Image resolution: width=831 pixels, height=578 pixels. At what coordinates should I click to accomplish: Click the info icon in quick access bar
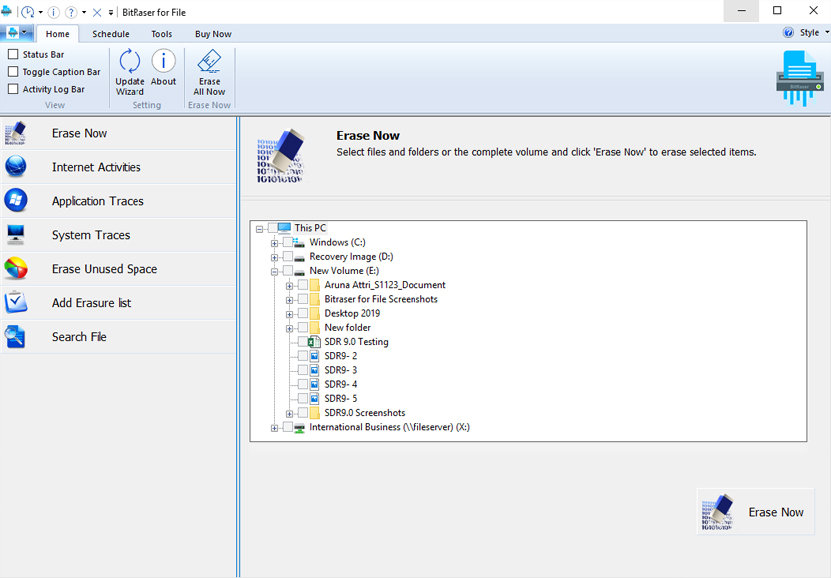click(54, 12)
